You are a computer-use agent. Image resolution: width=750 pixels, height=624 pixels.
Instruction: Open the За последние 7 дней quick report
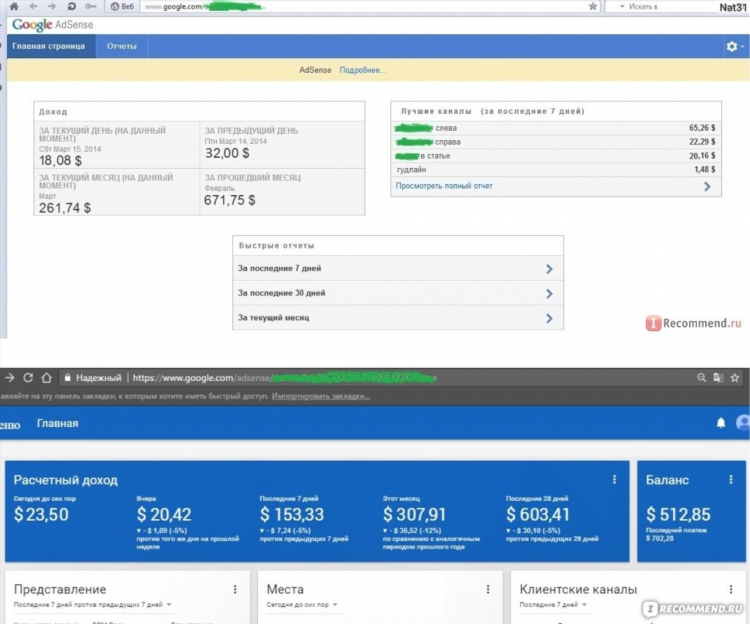click(x=398, y=268)
